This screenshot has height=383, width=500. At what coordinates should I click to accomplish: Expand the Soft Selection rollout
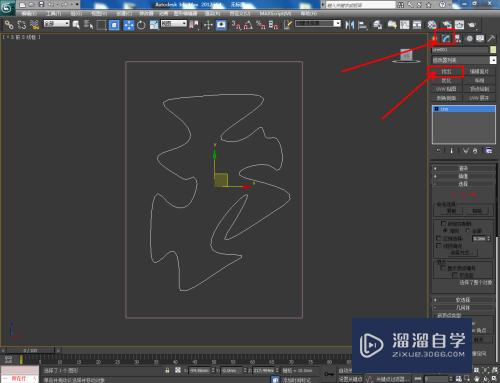click(x=463, y=300)
